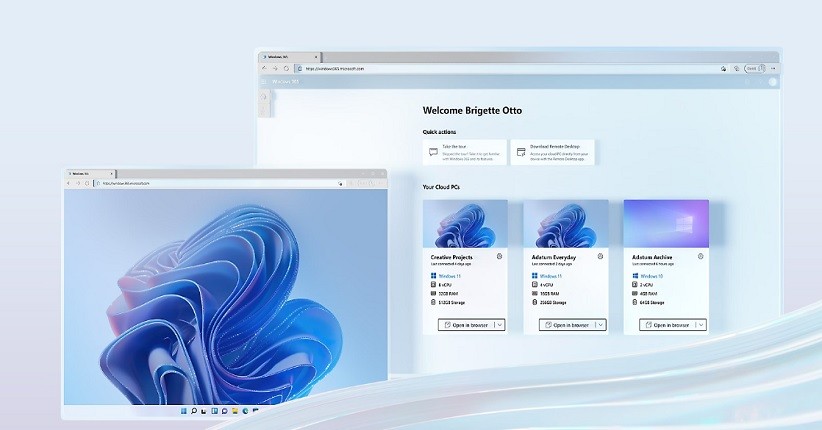Click the Take the tour chat icon
This screenshot has width=822, height=430.
click(433, 152)
